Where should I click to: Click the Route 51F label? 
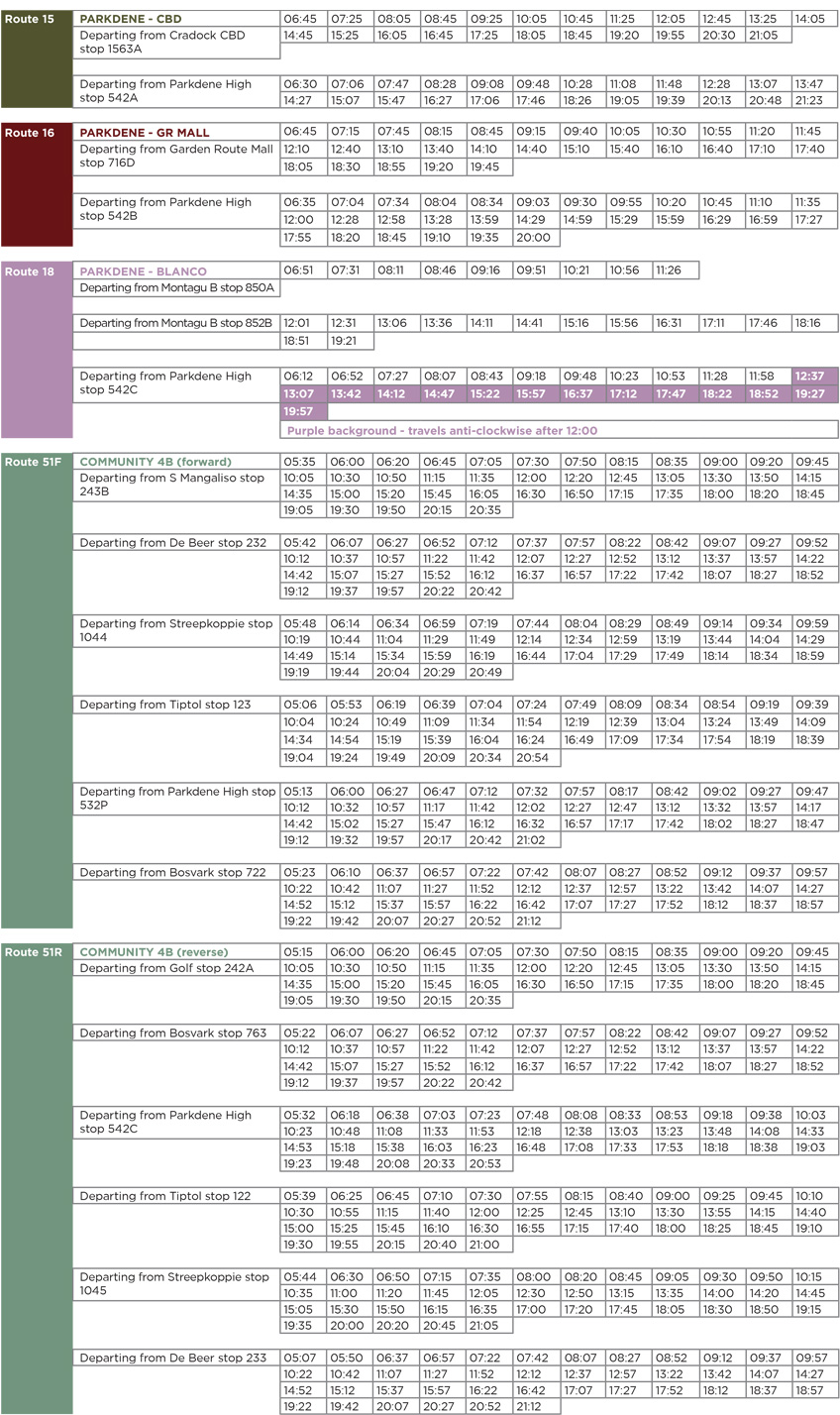pos(35,461)
